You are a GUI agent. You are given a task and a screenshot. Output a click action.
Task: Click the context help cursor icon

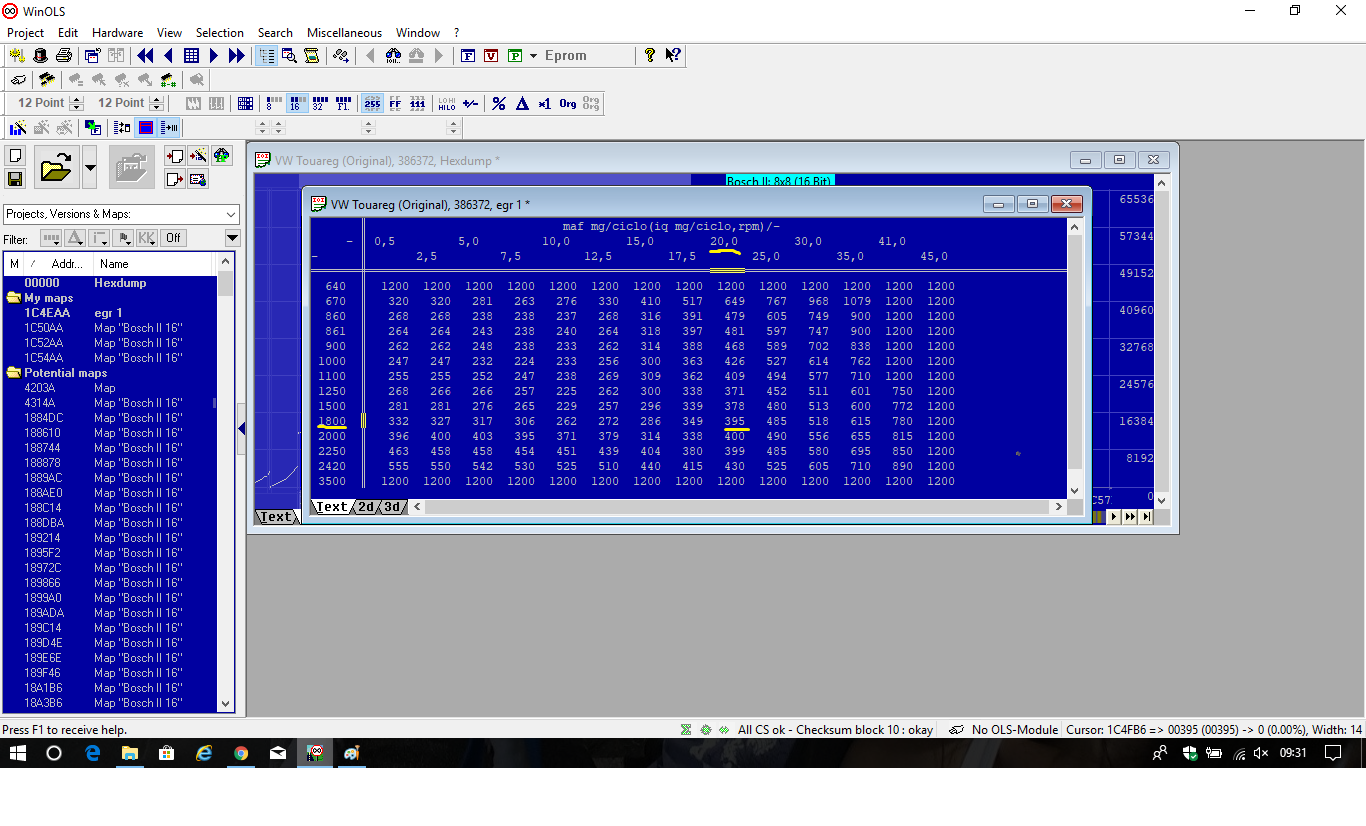[673, 56]
